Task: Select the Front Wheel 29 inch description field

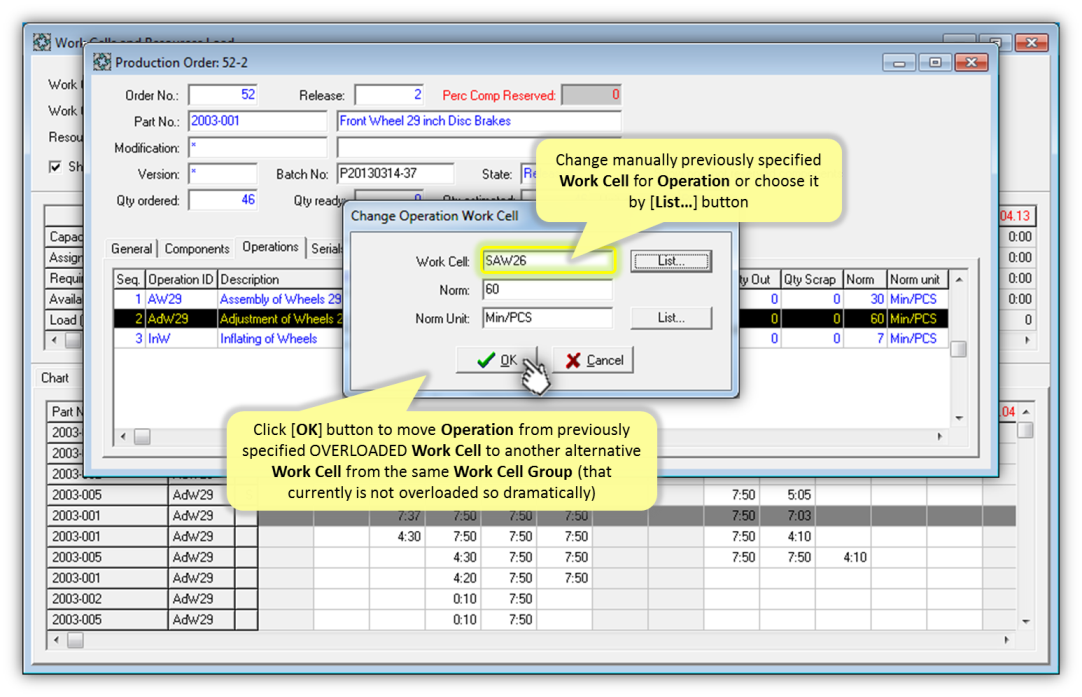Action: (479, 121)
